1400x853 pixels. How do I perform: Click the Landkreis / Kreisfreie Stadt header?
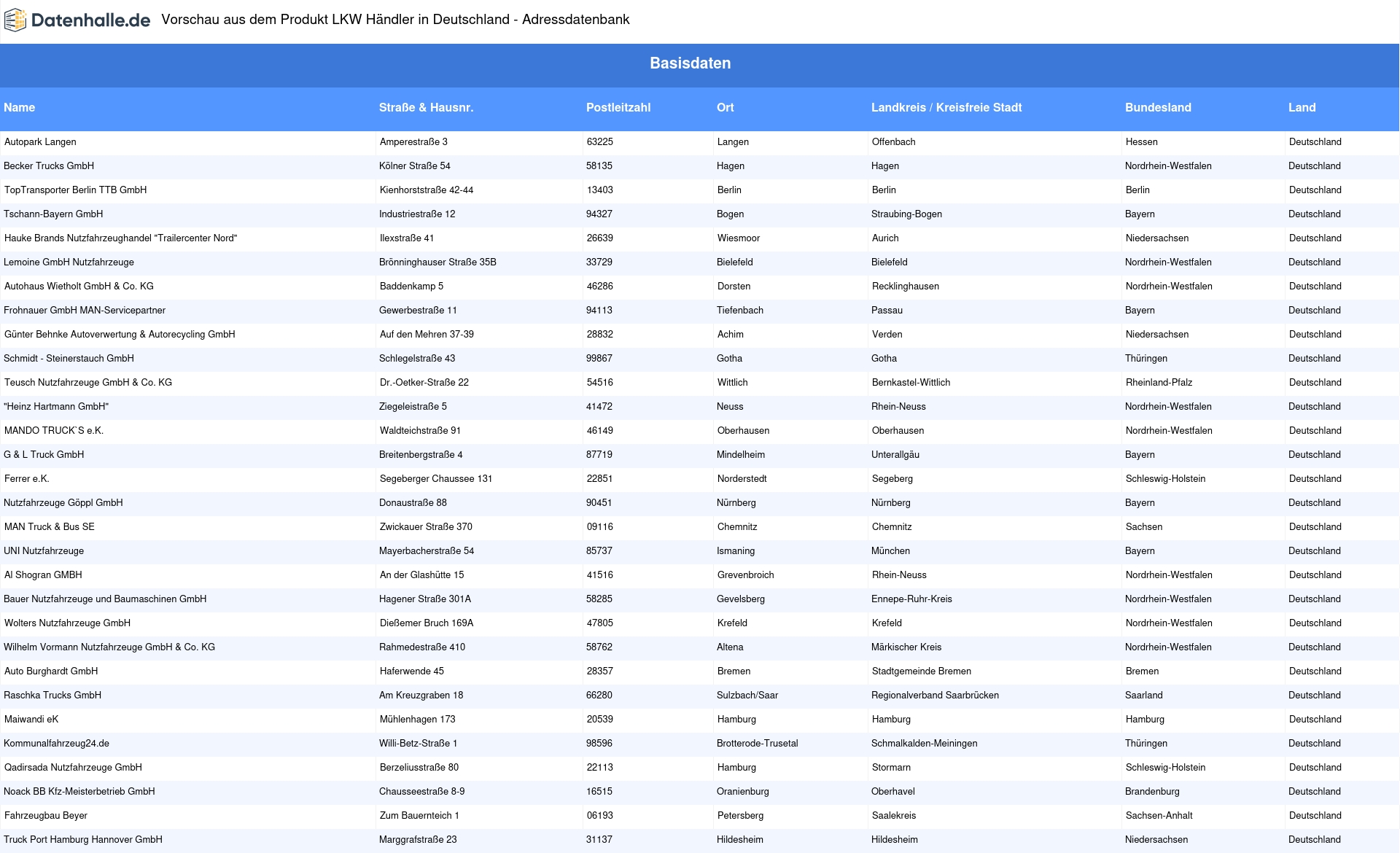(946, 107)
